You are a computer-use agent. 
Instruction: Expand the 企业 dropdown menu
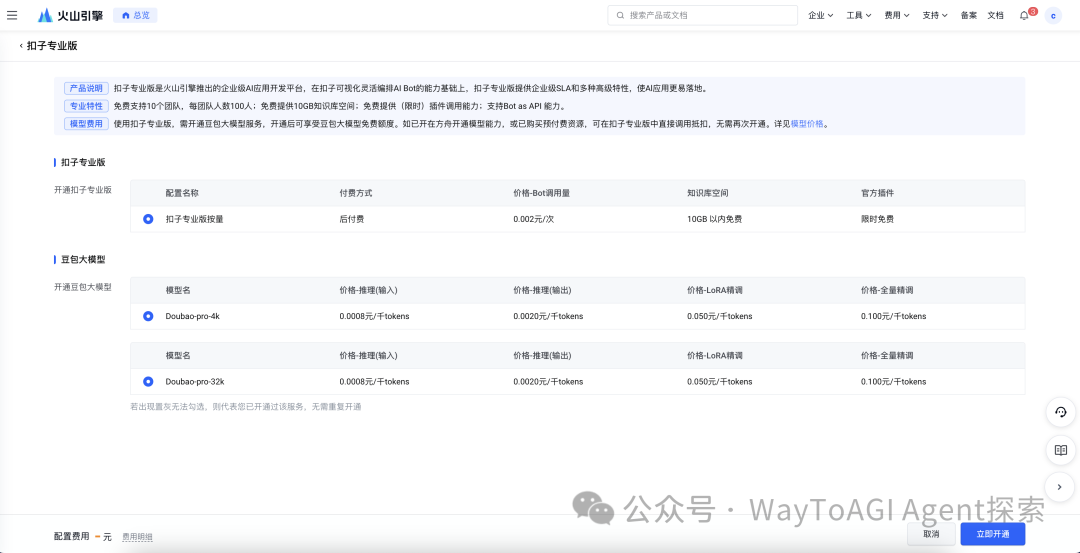[x=820, y=15]
